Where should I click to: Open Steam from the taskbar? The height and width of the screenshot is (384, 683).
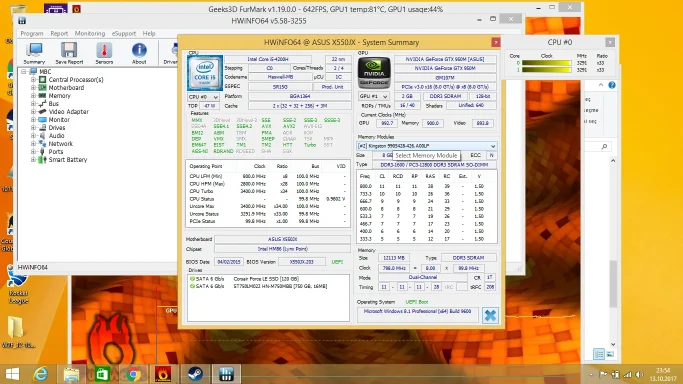coord(195,374)
